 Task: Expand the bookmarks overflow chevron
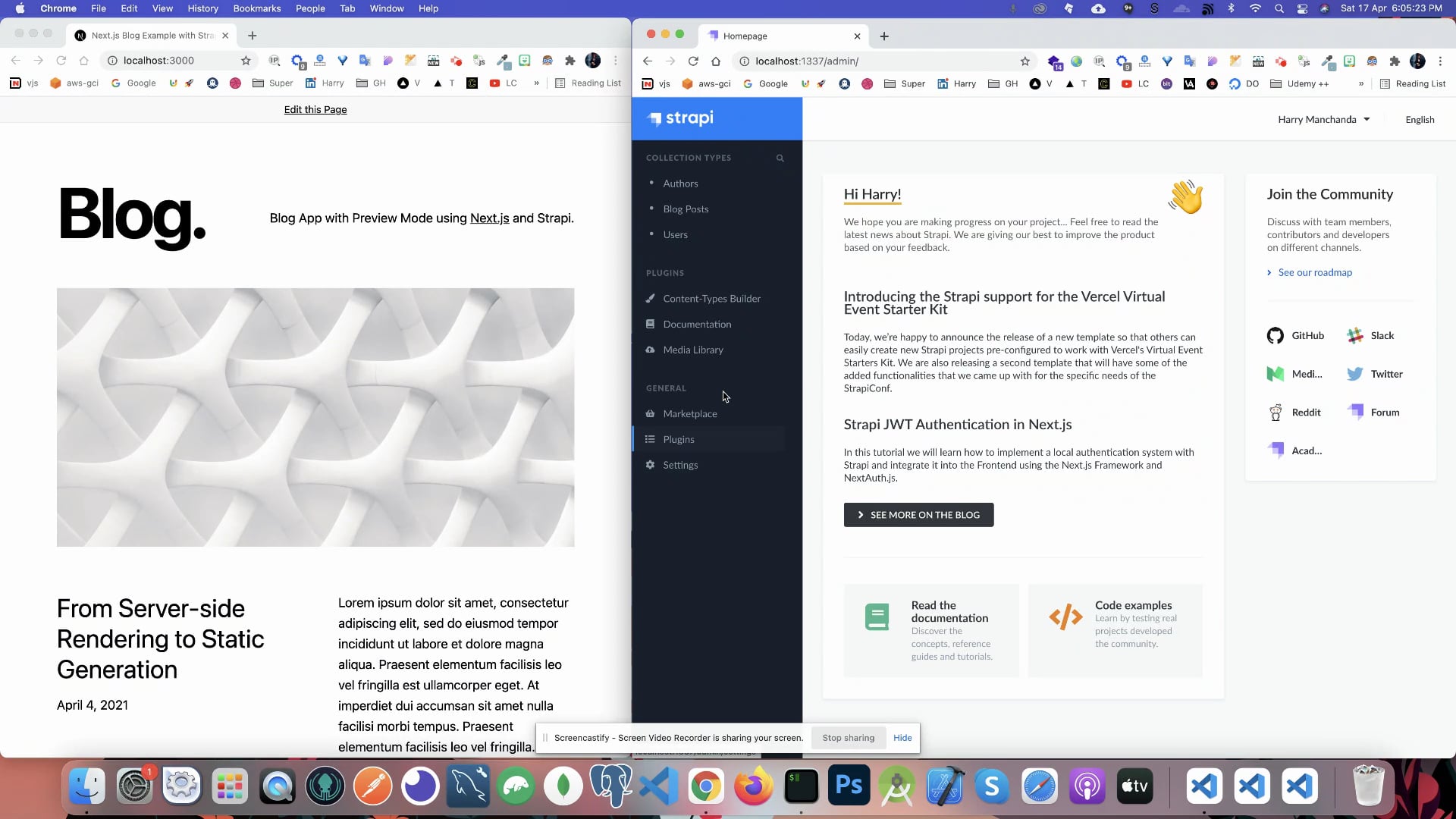click(x=1361, y=83)
